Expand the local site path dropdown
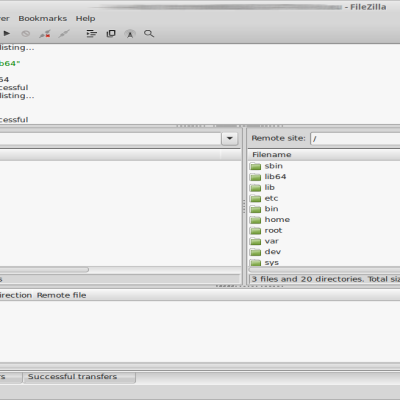 coord(230,138)
